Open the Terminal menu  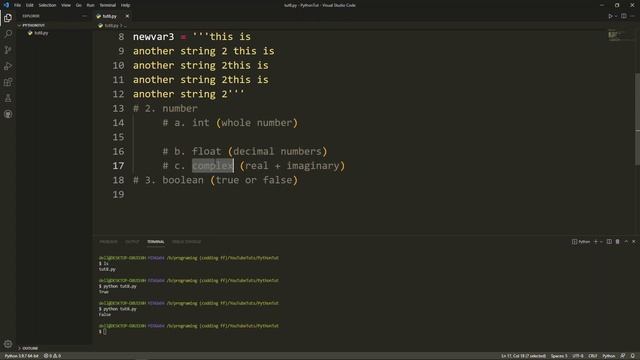(108, 5)
